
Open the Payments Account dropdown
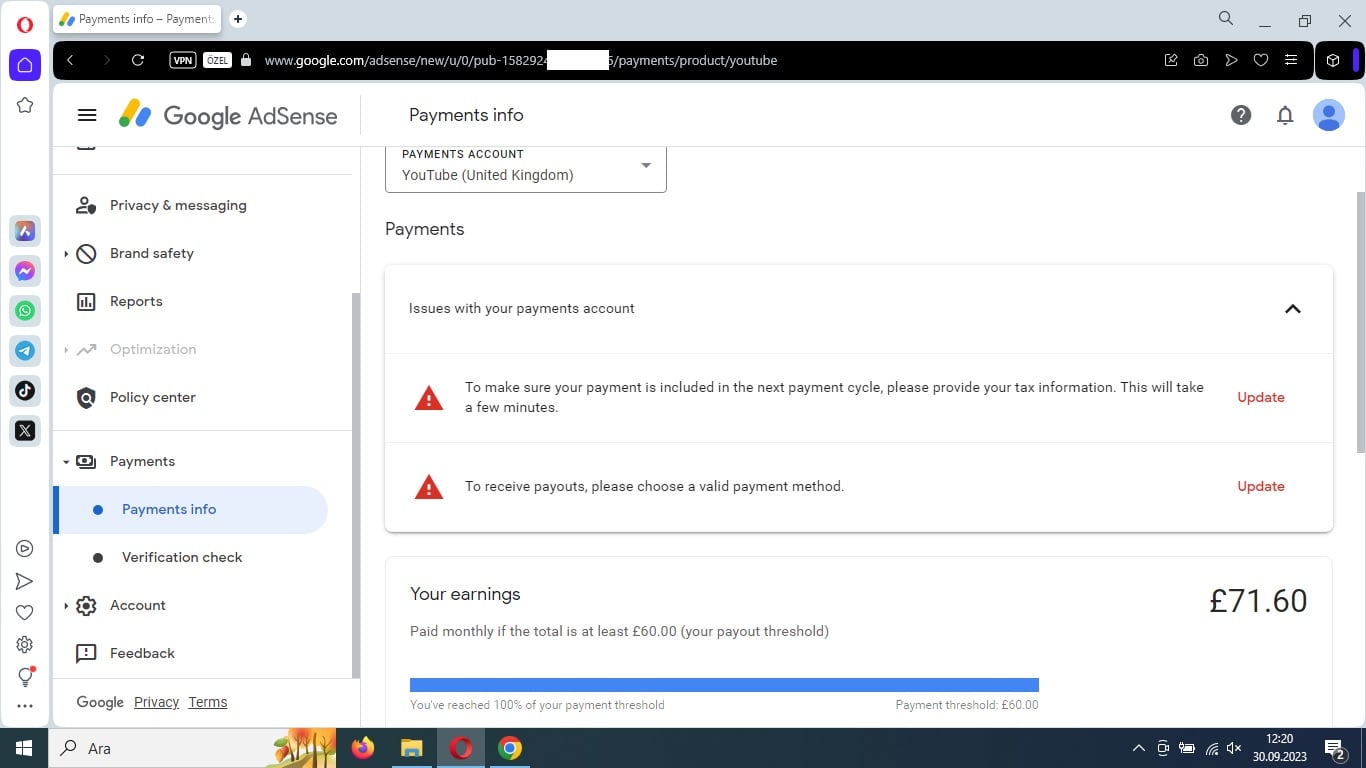click(x=526, y=167)
